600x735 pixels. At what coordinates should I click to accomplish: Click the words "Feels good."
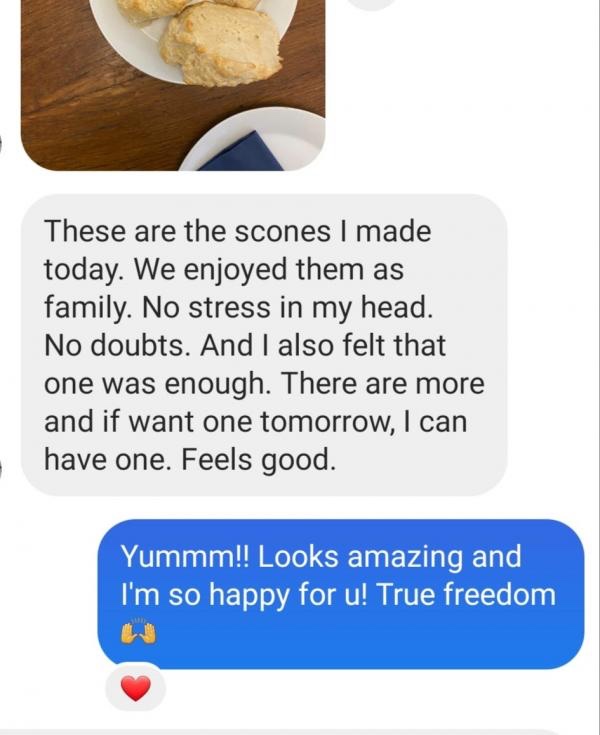(259, 459)
